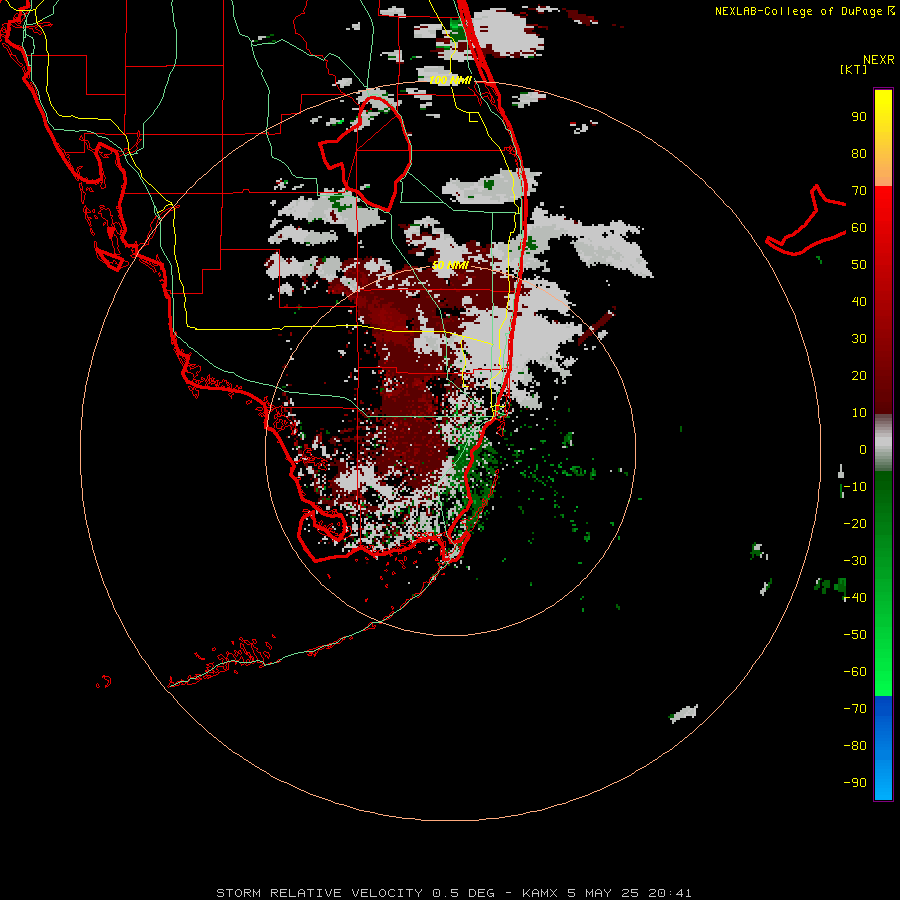Click the 50 NMI range ring label
Image resolution: width=900 pixels, height=900 pixels.
pyautogui.click(x=451, y=265)
